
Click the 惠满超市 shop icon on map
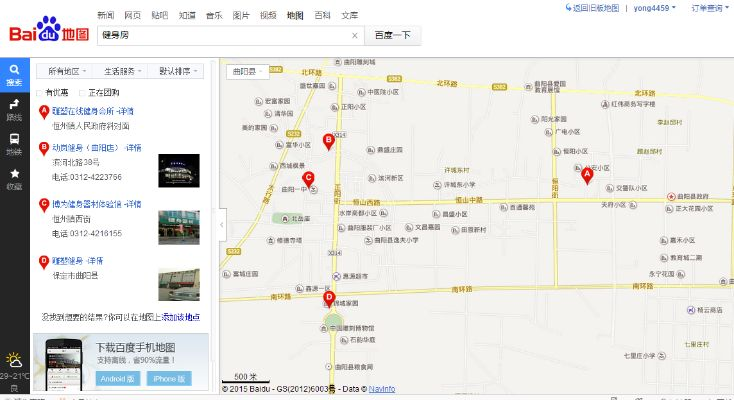tap(336, 276)
